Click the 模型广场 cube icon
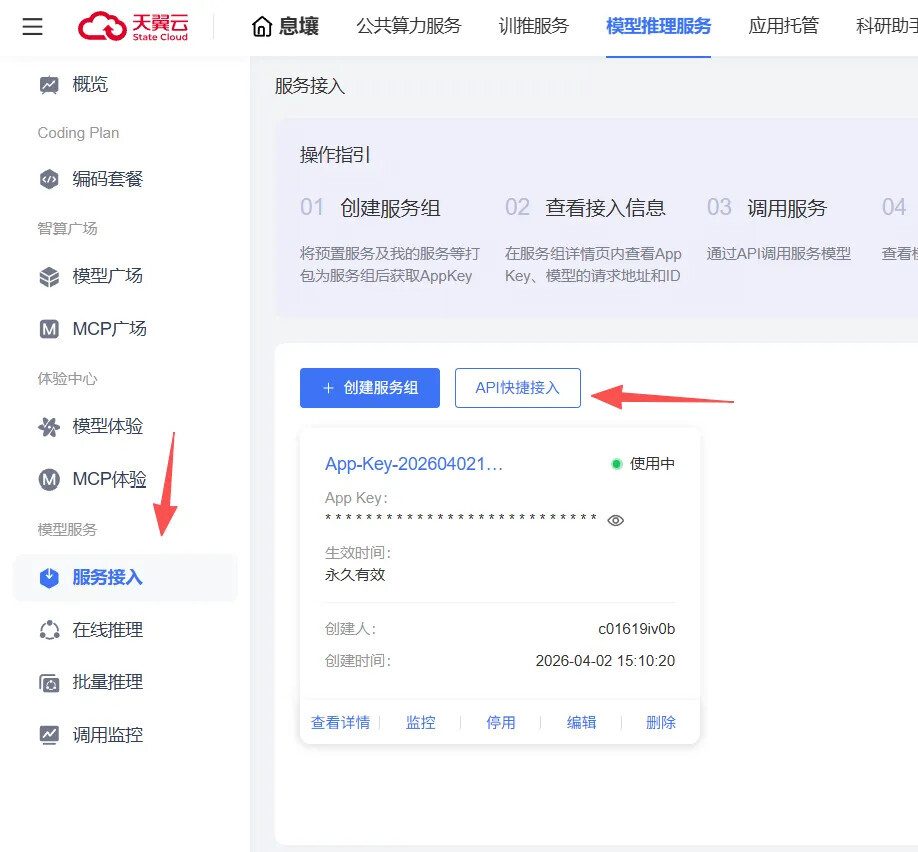Screen dimensions: 918x852 pyautogui.click(x=49, y=276)
